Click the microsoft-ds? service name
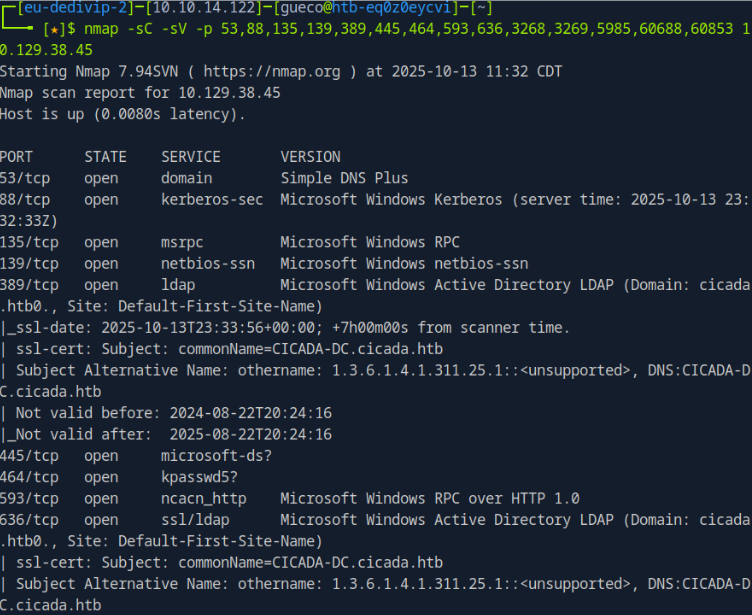Image resolution: width=752 pixels, height=615 pixels. [x=207, y=456]
